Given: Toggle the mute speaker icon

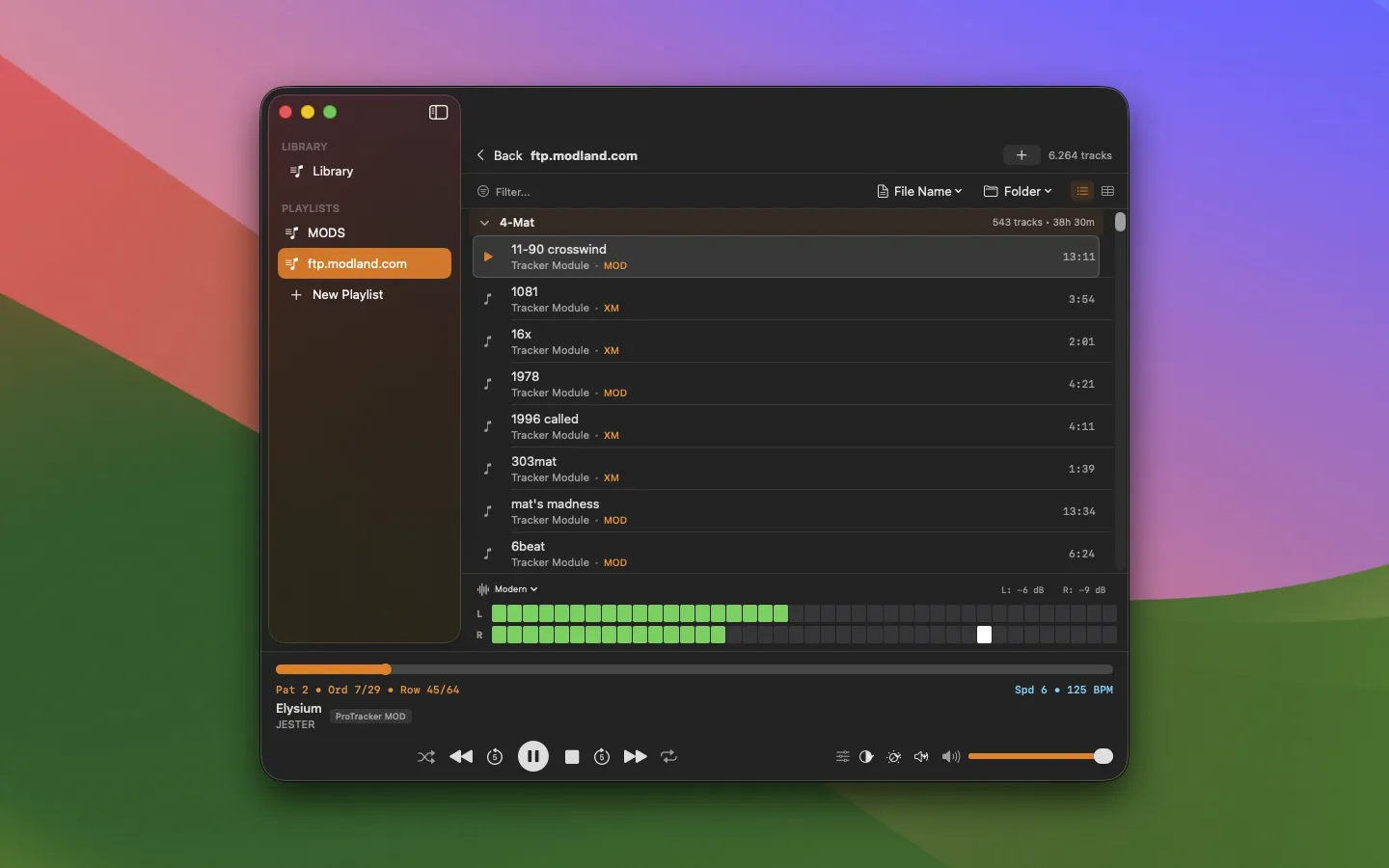Looking at the screenshot, I should coord(921,757).
